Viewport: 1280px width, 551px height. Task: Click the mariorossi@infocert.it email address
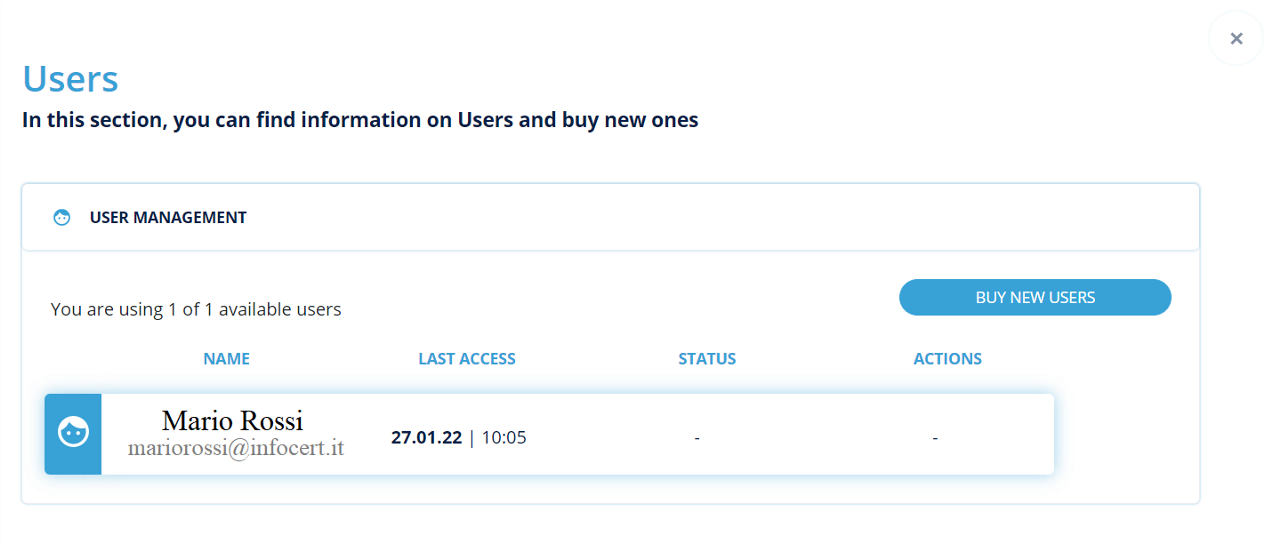point(236,448)
